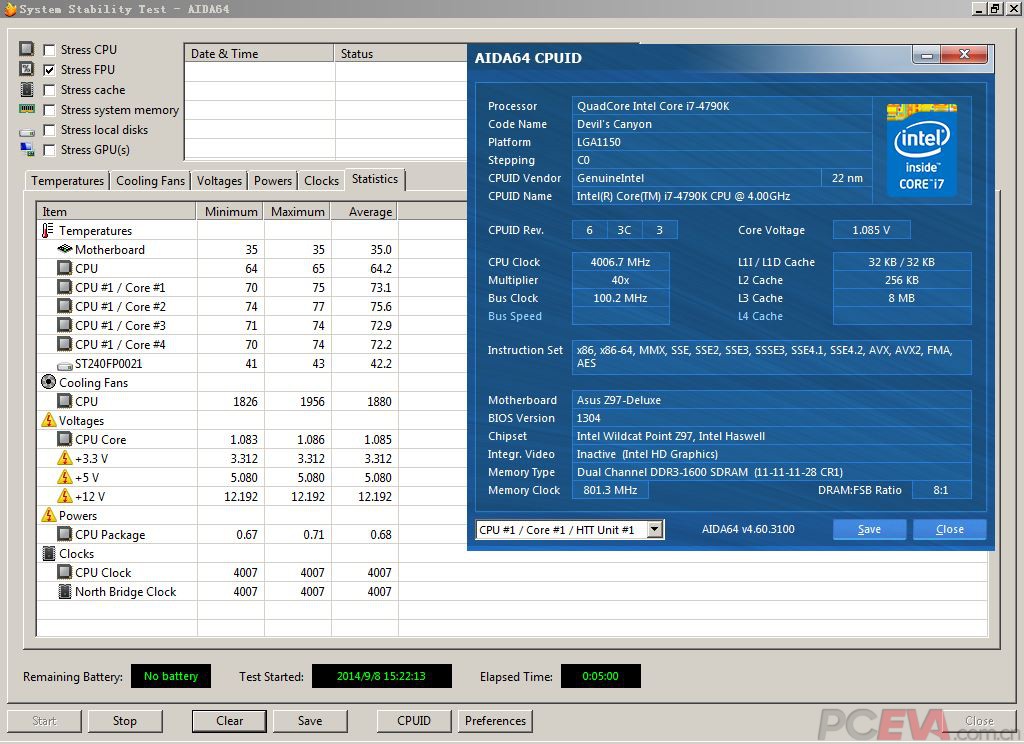1024x744 pixels.
Task: Click the North Bridge Clock row icon
Action: click(65, 591)
